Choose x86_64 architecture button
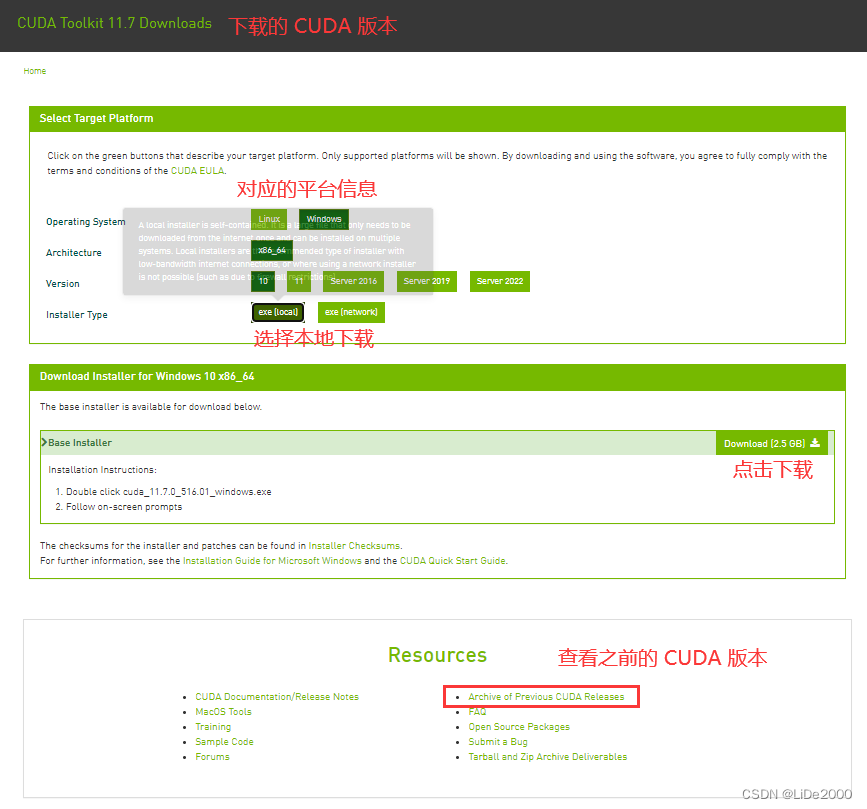This screenshot has height=809, width=867. point(272,250)
